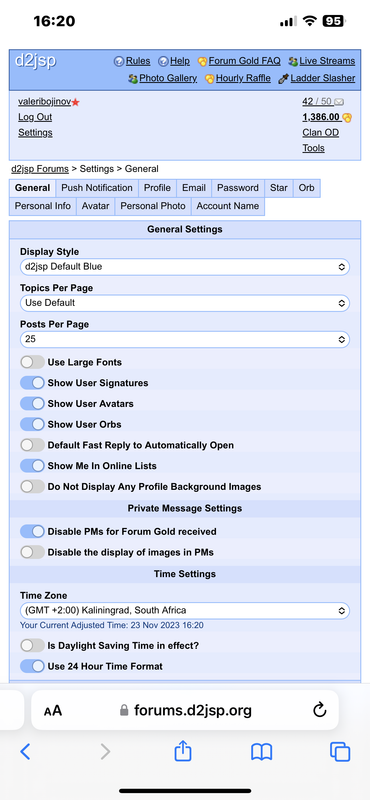
Task: Open the Time Zone dropdown
Action: [x=185, y=610]
